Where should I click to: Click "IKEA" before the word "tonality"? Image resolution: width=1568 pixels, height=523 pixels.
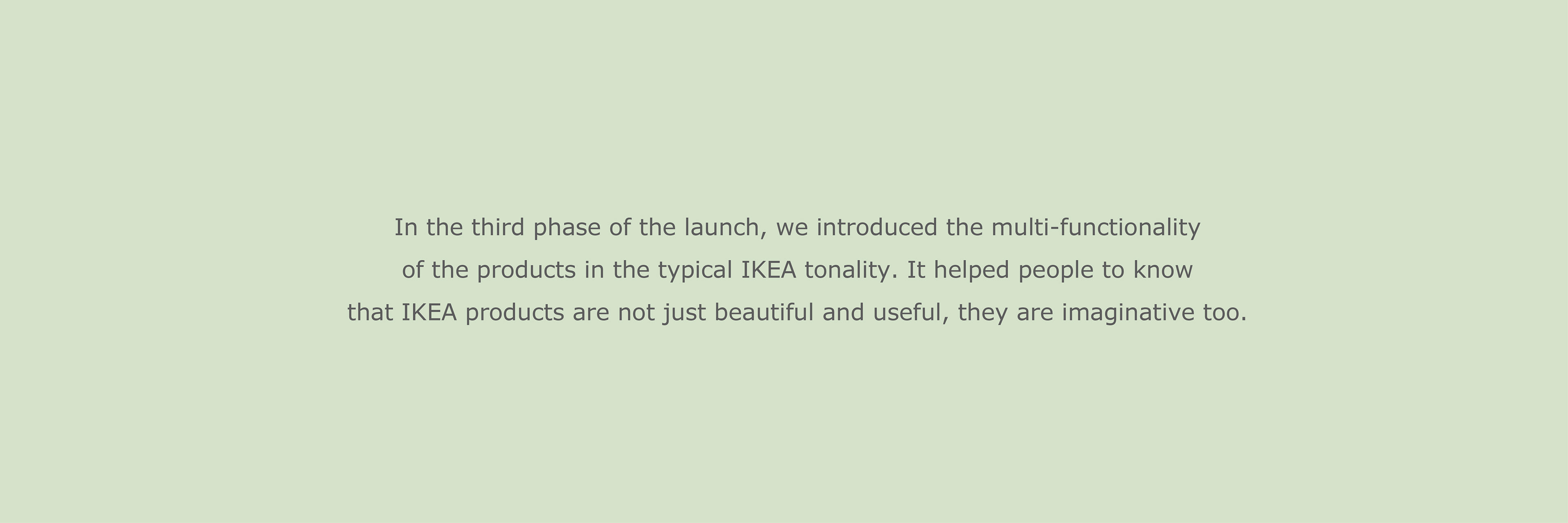(x=768, y=270)
